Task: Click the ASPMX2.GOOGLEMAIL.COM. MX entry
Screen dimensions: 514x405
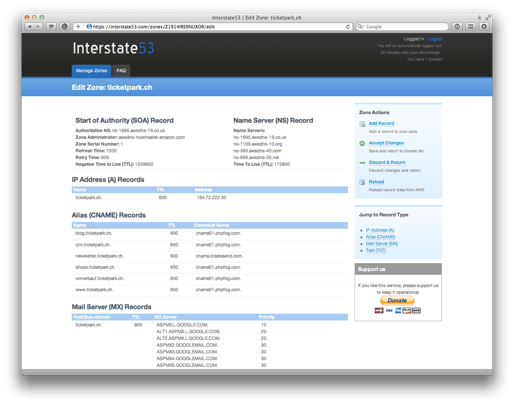Action: pos(187,345)
